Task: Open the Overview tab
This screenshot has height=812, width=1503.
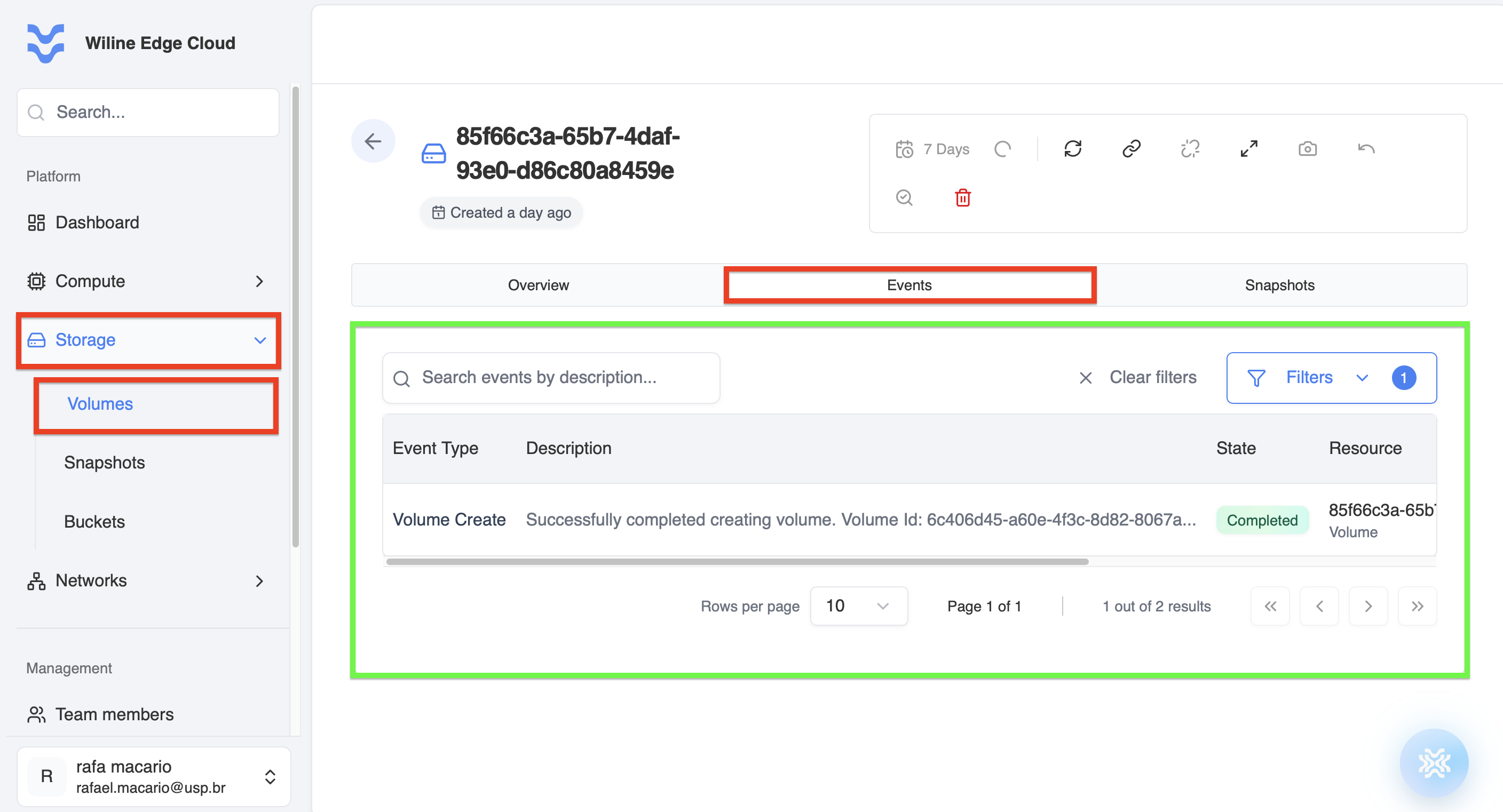Action: point(538,285)
